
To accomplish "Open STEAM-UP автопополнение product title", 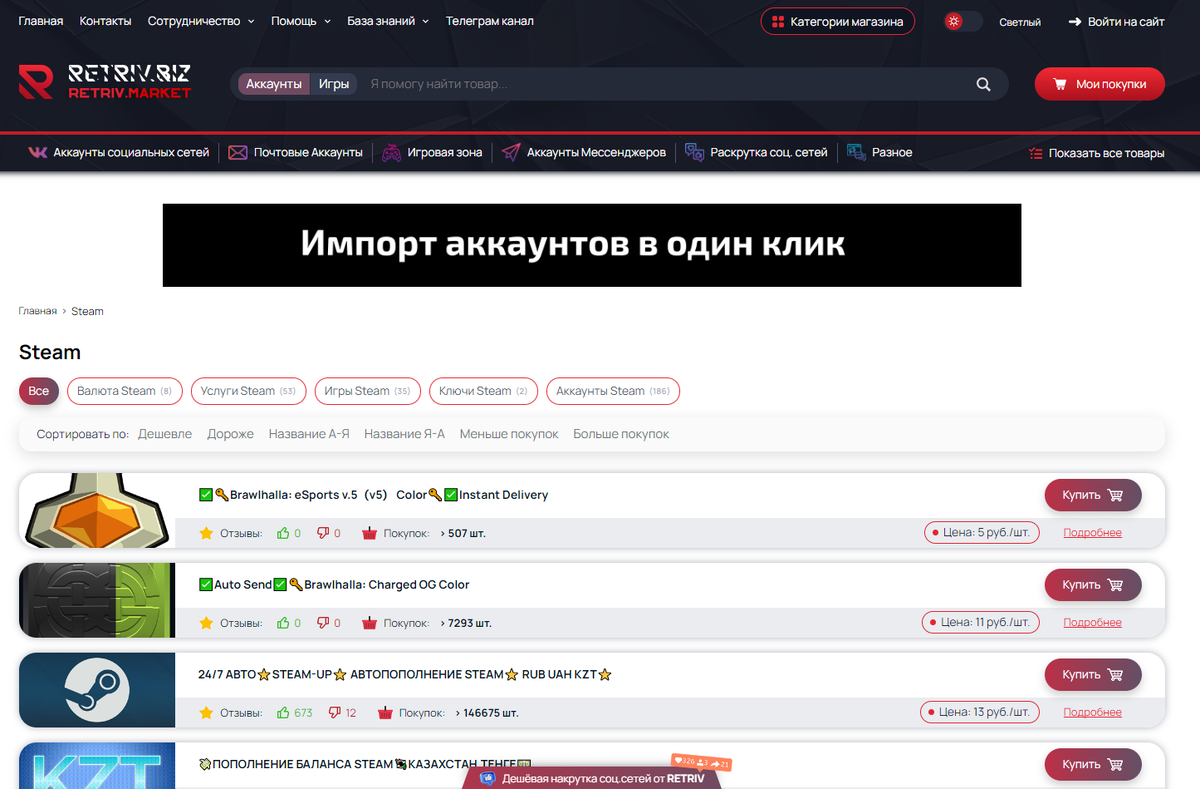I will (405, 675).
